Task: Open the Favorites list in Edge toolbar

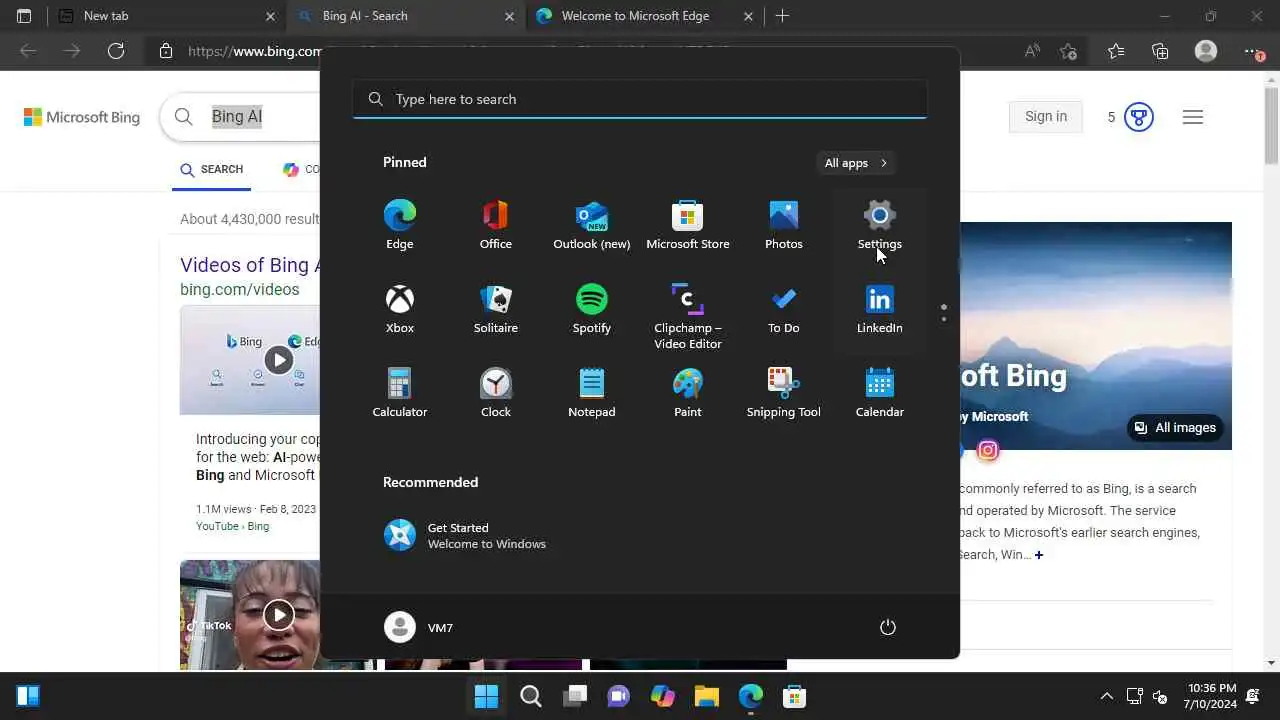Action: 1116,51
